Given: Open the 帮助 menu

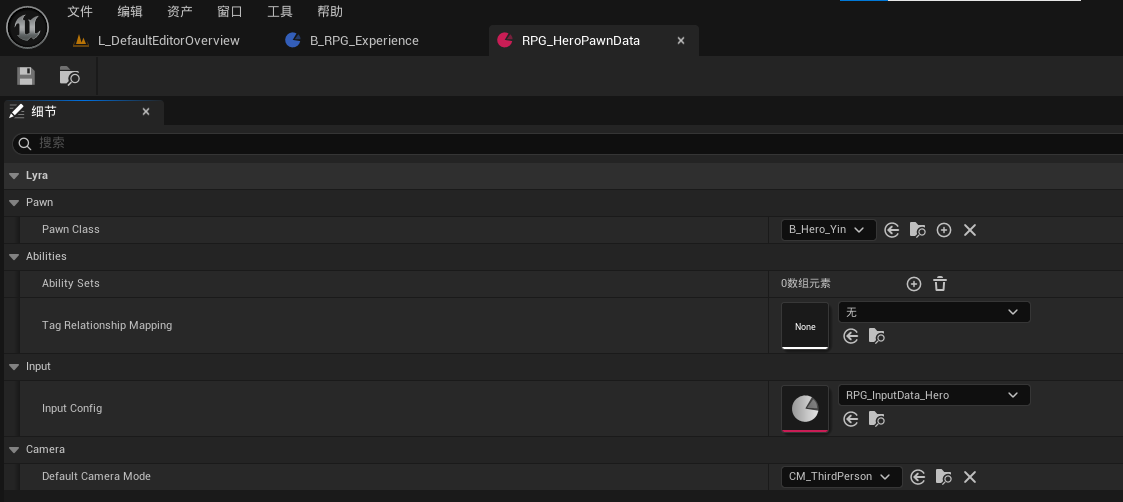Looking at the screenshot, I should (329, 11).
